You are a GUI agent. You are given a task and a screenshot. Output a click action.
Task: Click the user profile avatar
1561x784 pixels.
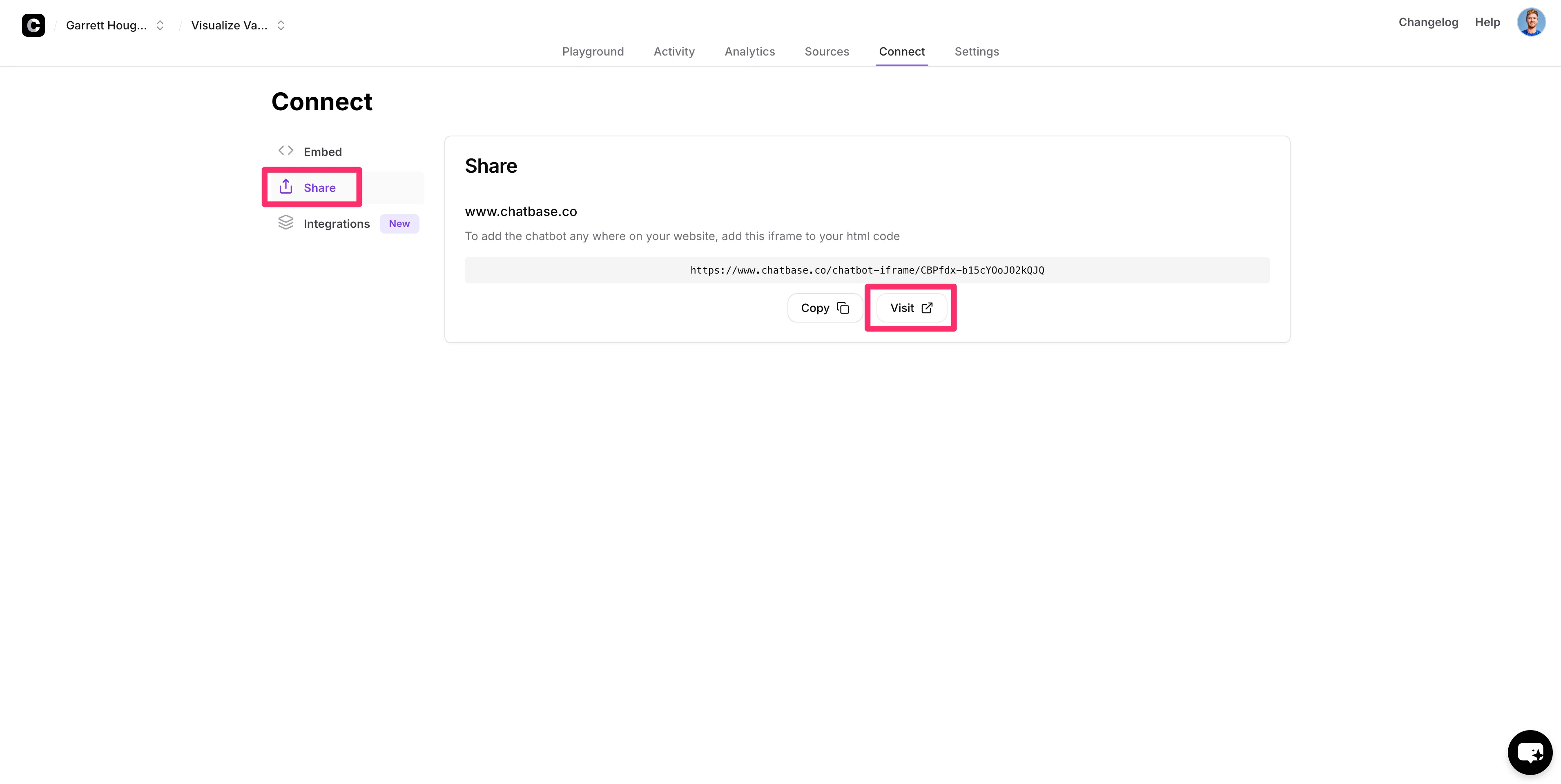(1531, 22)
